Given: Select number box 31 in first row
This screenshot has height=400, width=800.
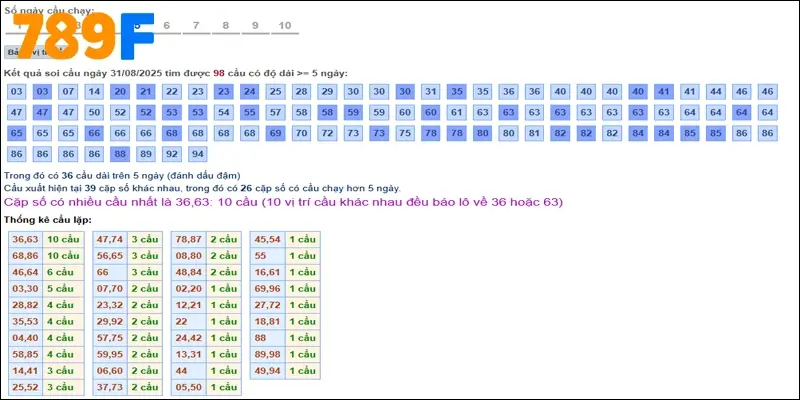Looking at the screenshot, I should coord(431,92).
